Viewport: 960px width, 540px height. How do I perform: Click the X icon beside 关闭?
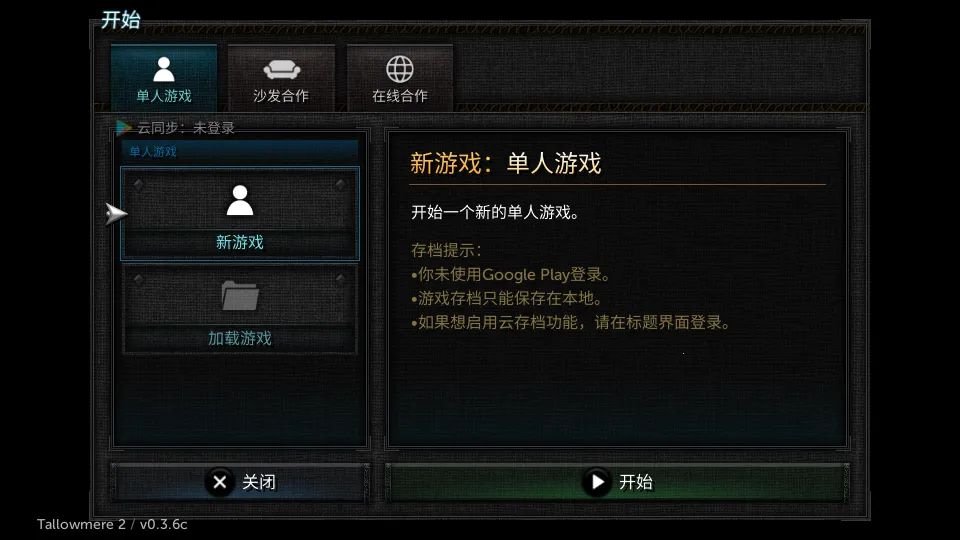coord(220,482)
